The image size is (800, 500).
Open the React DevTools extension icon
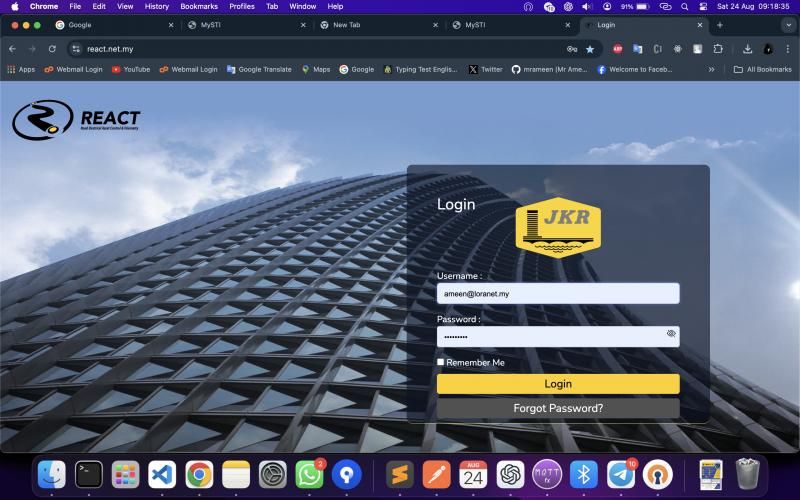pos(678,49)
